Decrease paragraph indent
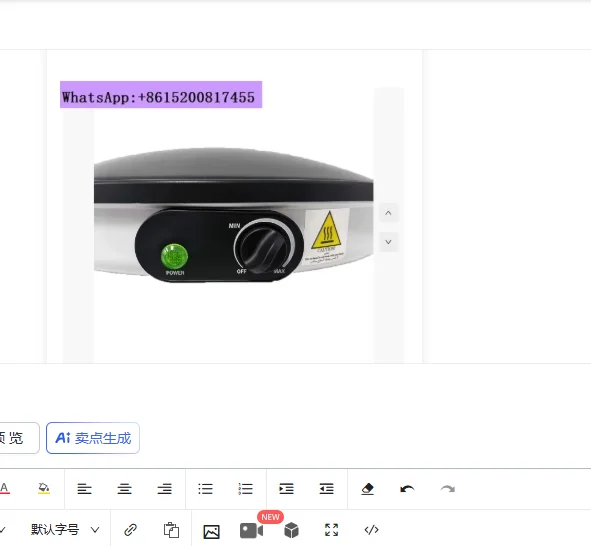The width and height of the screenshot is (591, 546). point(326,489)
